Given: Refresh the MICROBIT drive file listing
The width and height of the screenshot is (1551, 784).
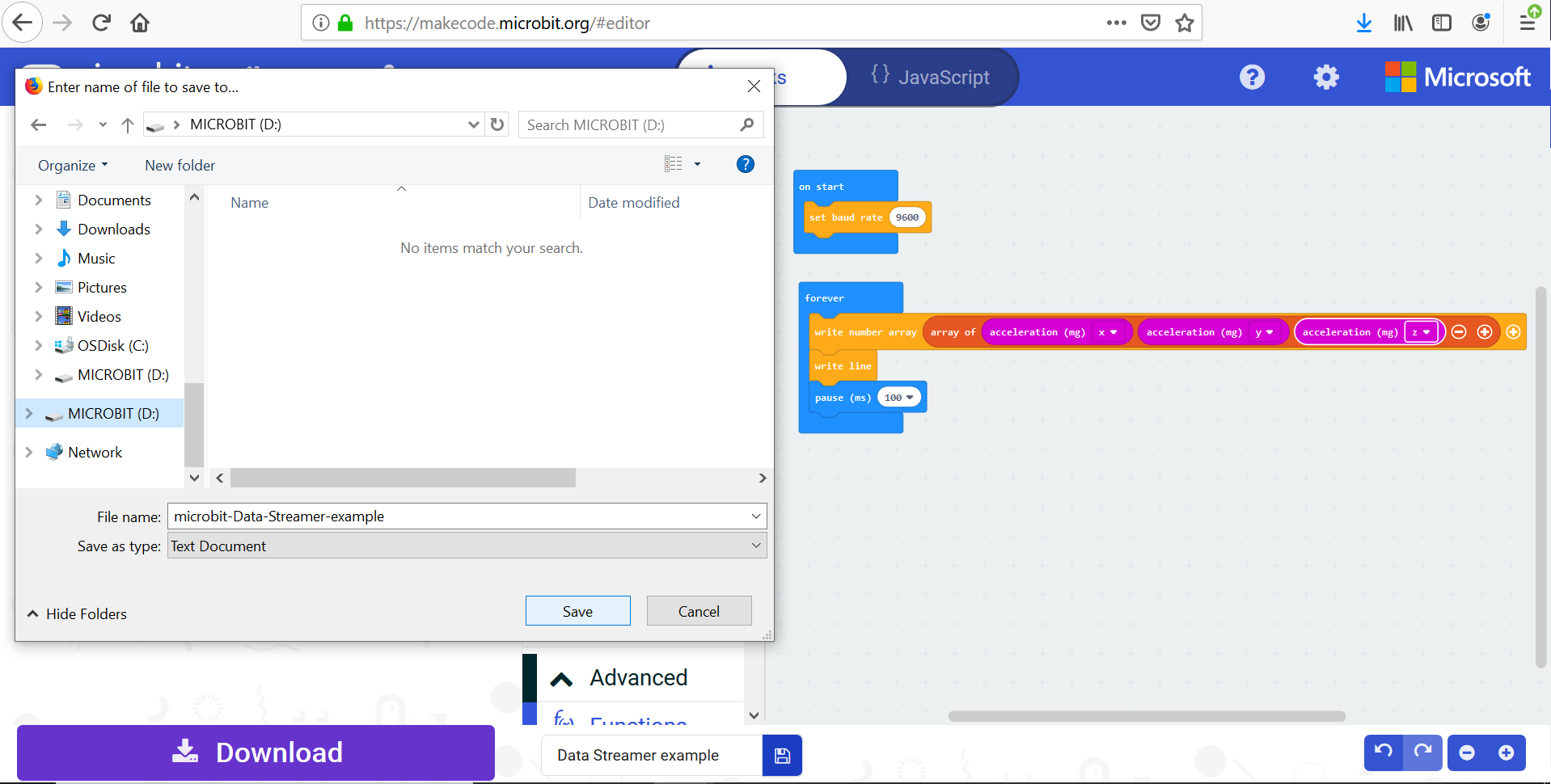Looking at the screenshot, I should click(497, 124).
